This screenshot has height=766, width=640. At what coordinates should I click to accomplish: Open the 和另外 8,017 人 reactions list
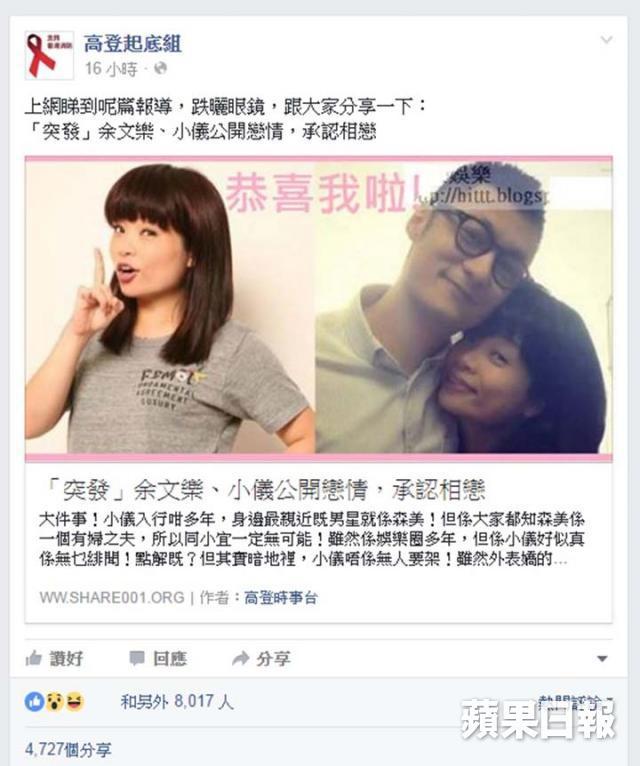pyautogui.click(x=177, y=702)
